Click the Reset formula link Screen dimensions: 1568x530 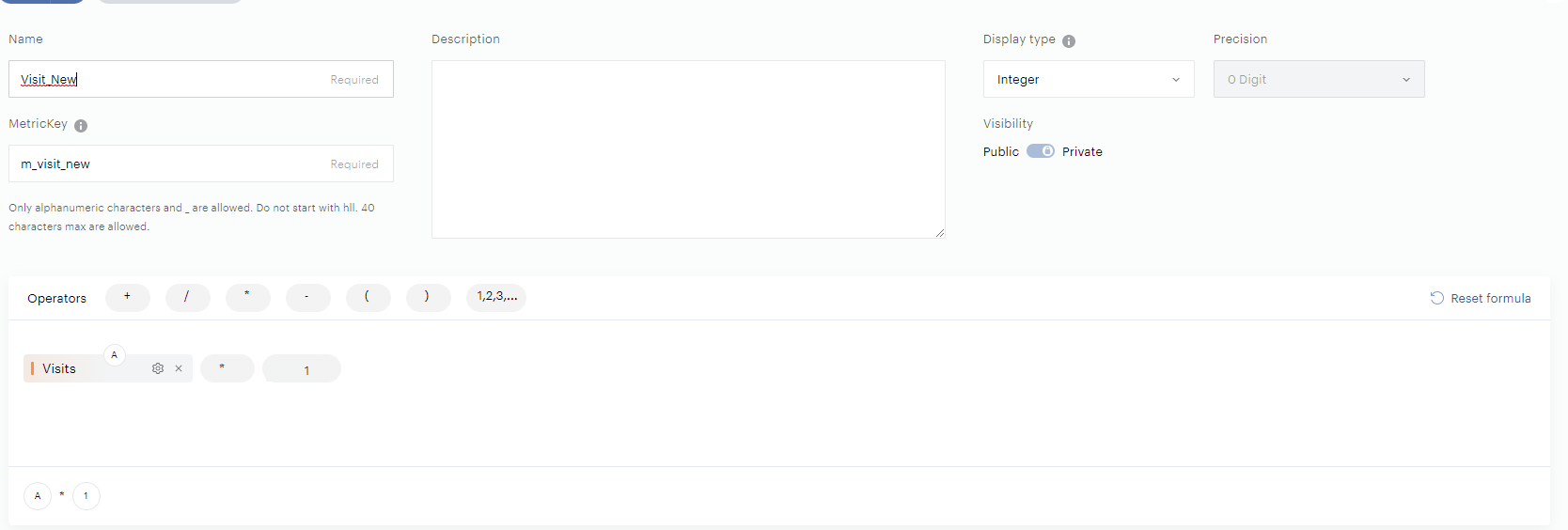point(1490,298)
